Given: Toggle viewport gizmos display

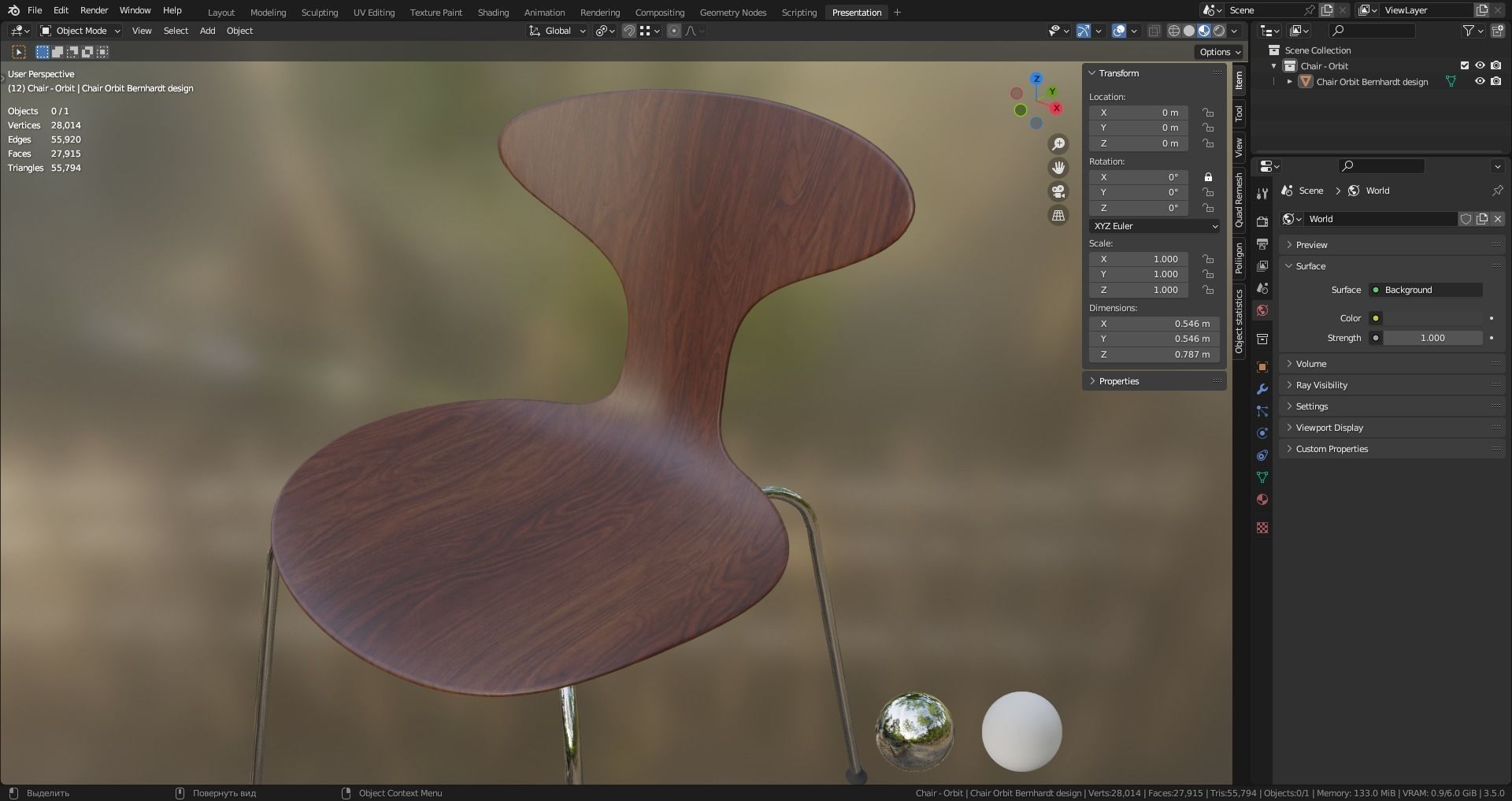Looking at the screenshot, I should (1084, 31).
